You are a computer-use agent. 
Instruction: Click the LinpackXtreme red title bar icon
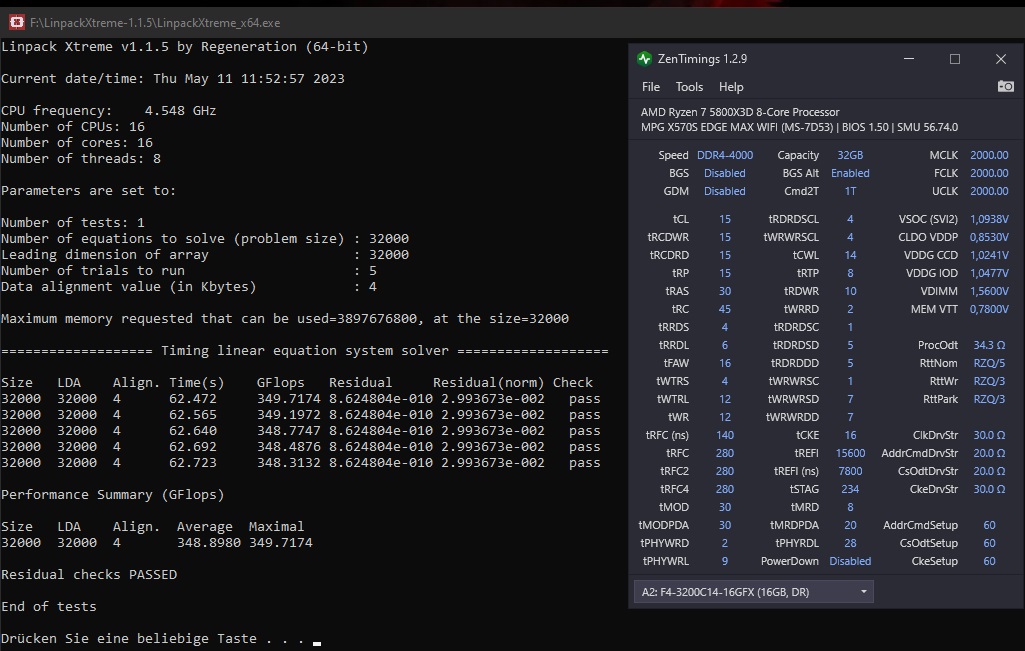point(16,23)
